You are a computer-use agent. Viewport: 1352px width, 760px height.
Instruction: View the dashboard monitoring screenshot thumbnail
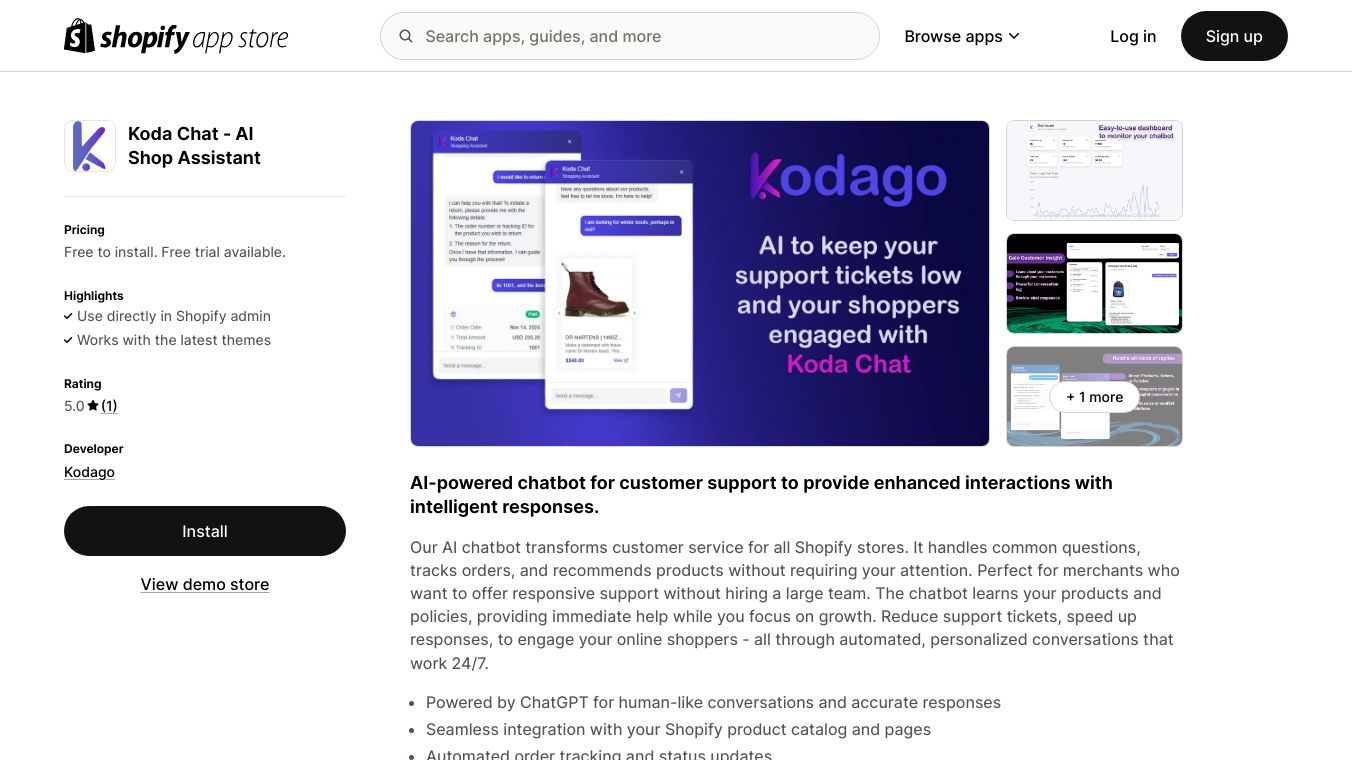pyautogui.click(x=1094, y=170)
